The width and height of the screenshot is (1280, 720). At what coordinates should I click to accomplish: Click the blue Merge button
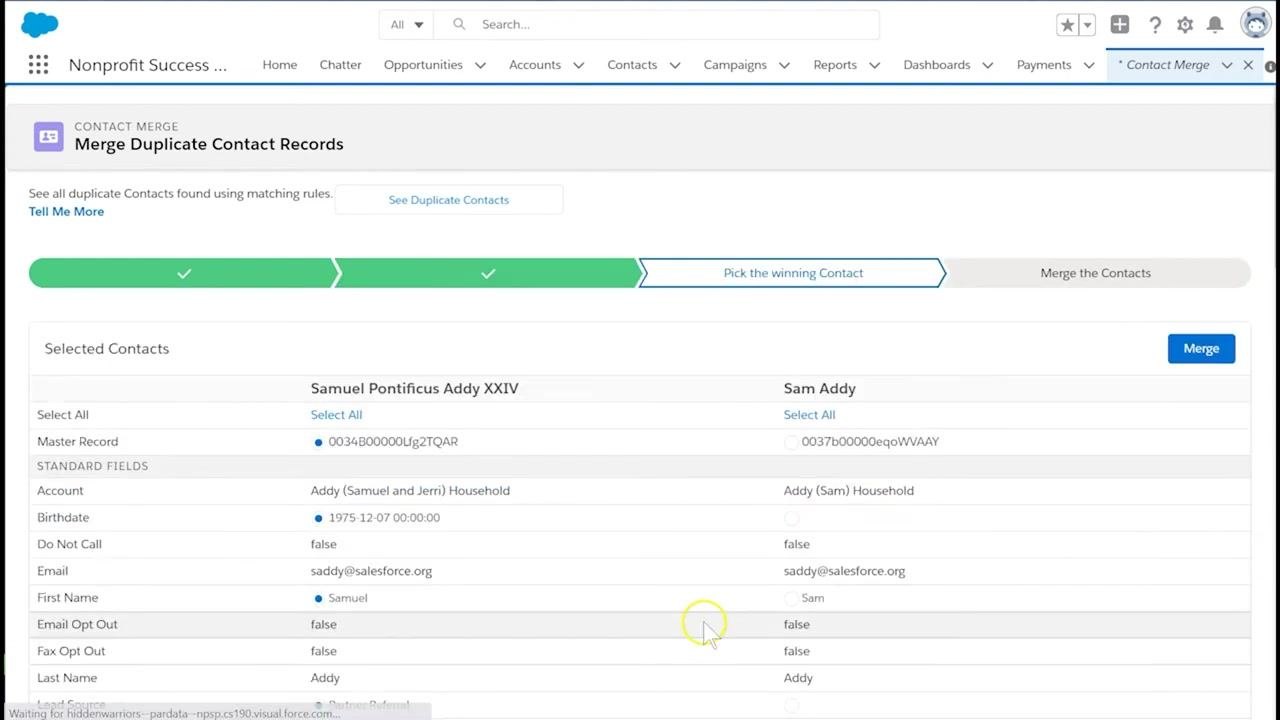point(1201,349)
